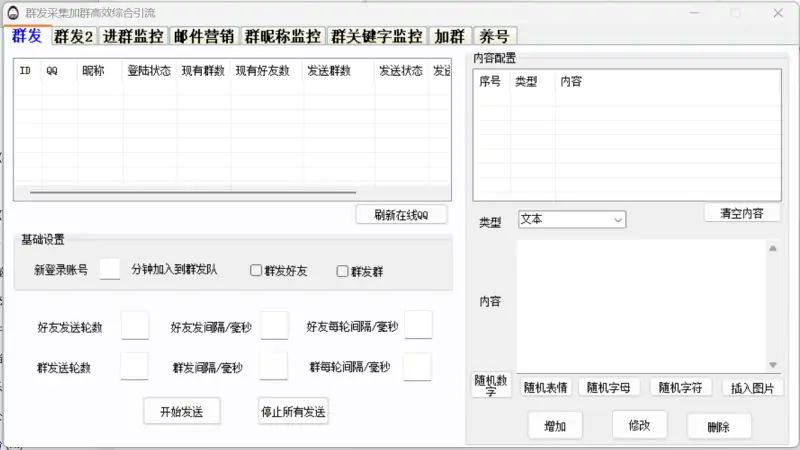Image resolution: width=800 pixels, height=450 pixels.
Task: Click the 插入图片 button
Action: [753, 388]
